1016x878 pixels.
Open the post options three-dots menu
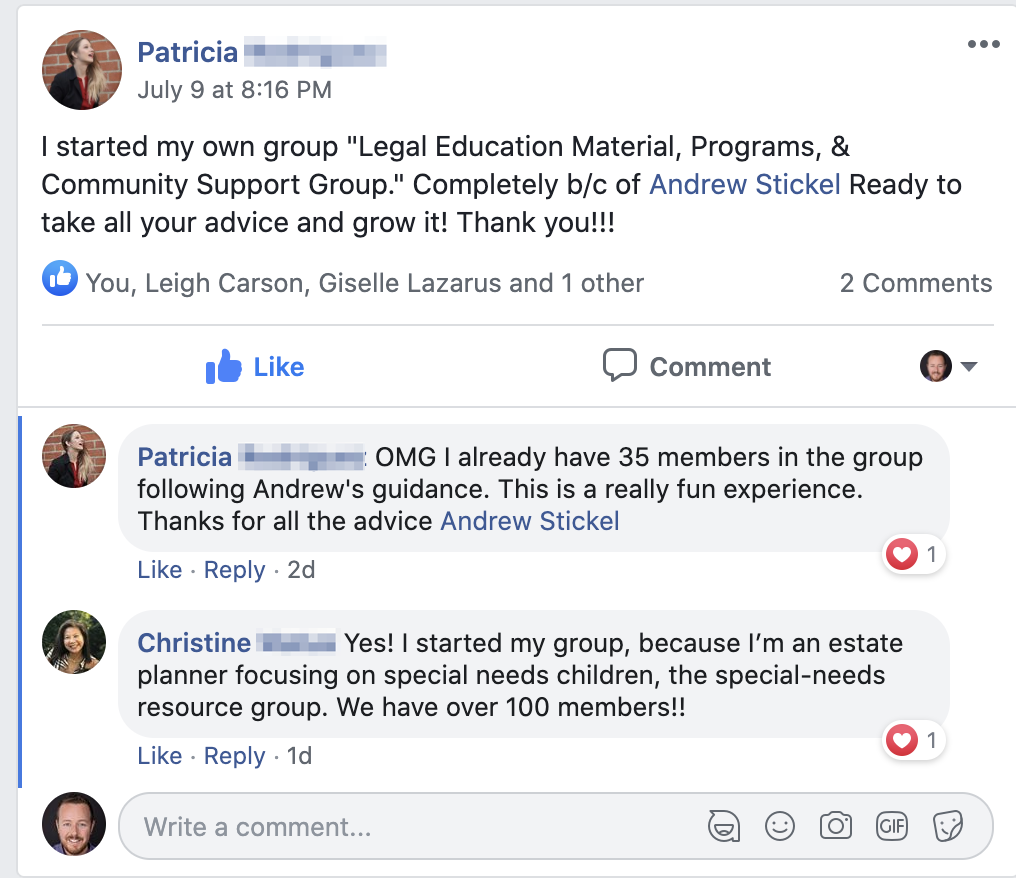pos(983,45)
